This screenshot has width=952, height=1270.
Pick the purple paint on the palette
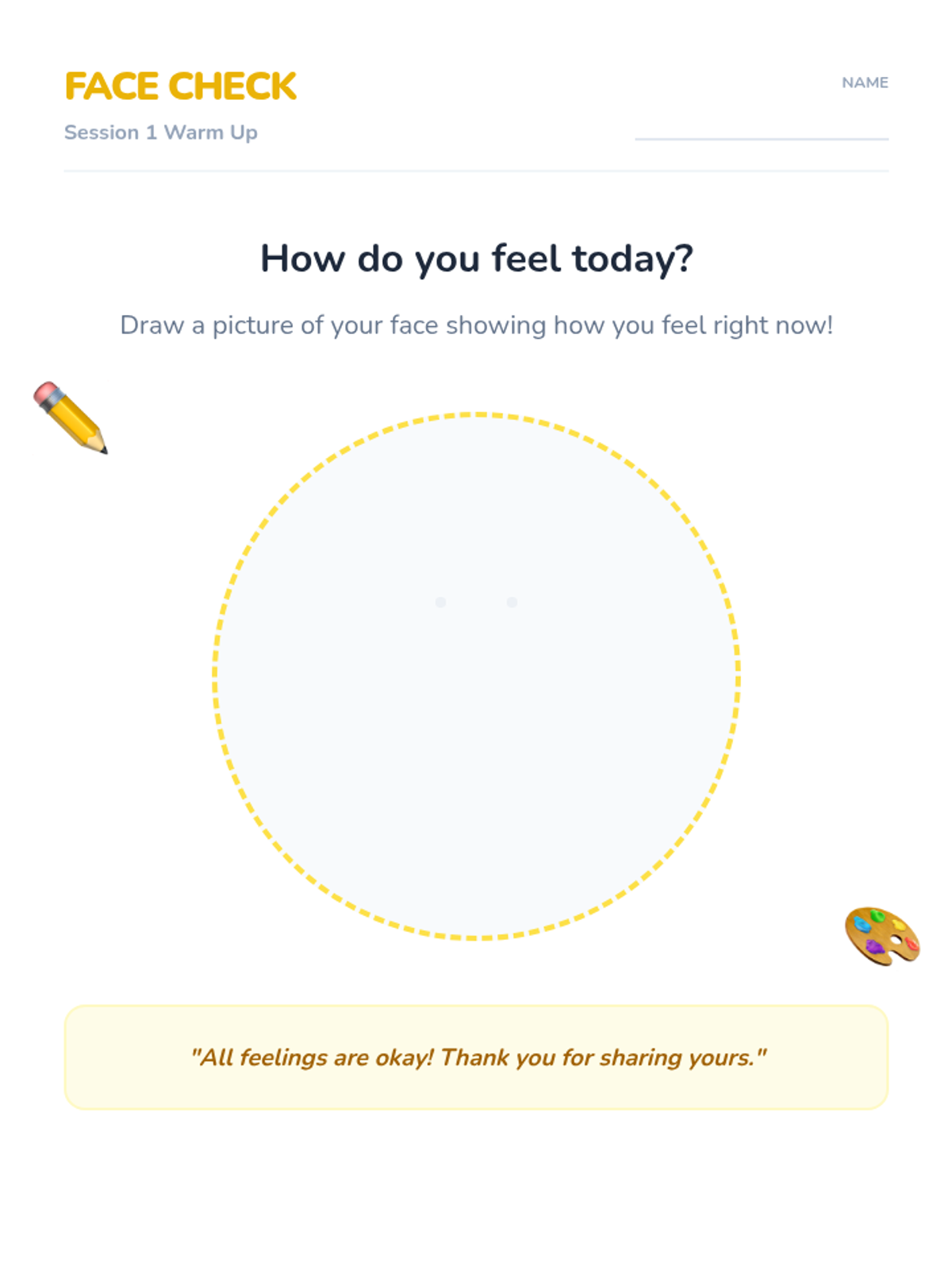[874, 946]
